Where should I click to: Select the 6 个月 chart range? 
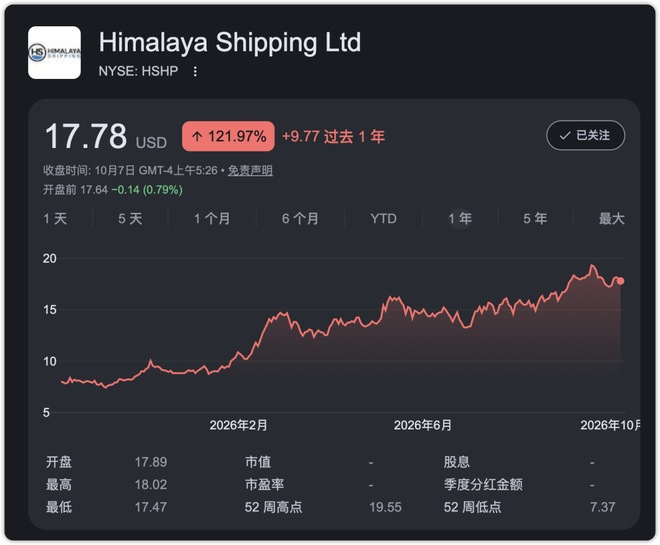pos(300,218)
